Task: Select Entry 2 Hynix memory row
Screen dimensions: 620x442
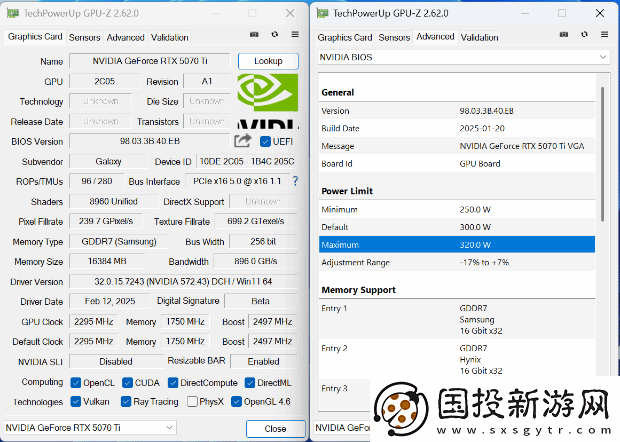Action: point(457,359)
